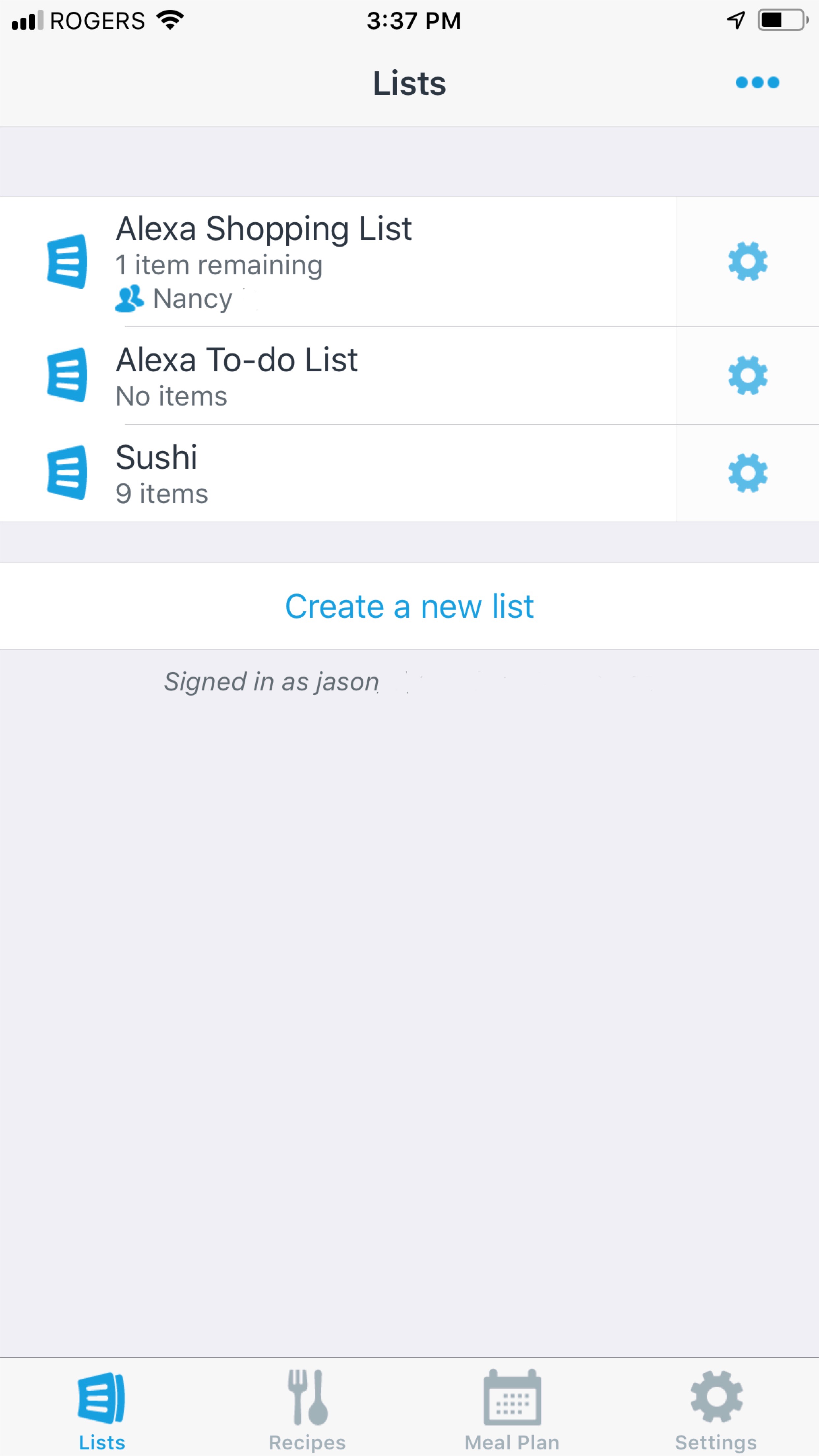Open the Sushi list title
Image resolution: width=819 pixels, height=1456 pixels.
[x=157, y=457]
